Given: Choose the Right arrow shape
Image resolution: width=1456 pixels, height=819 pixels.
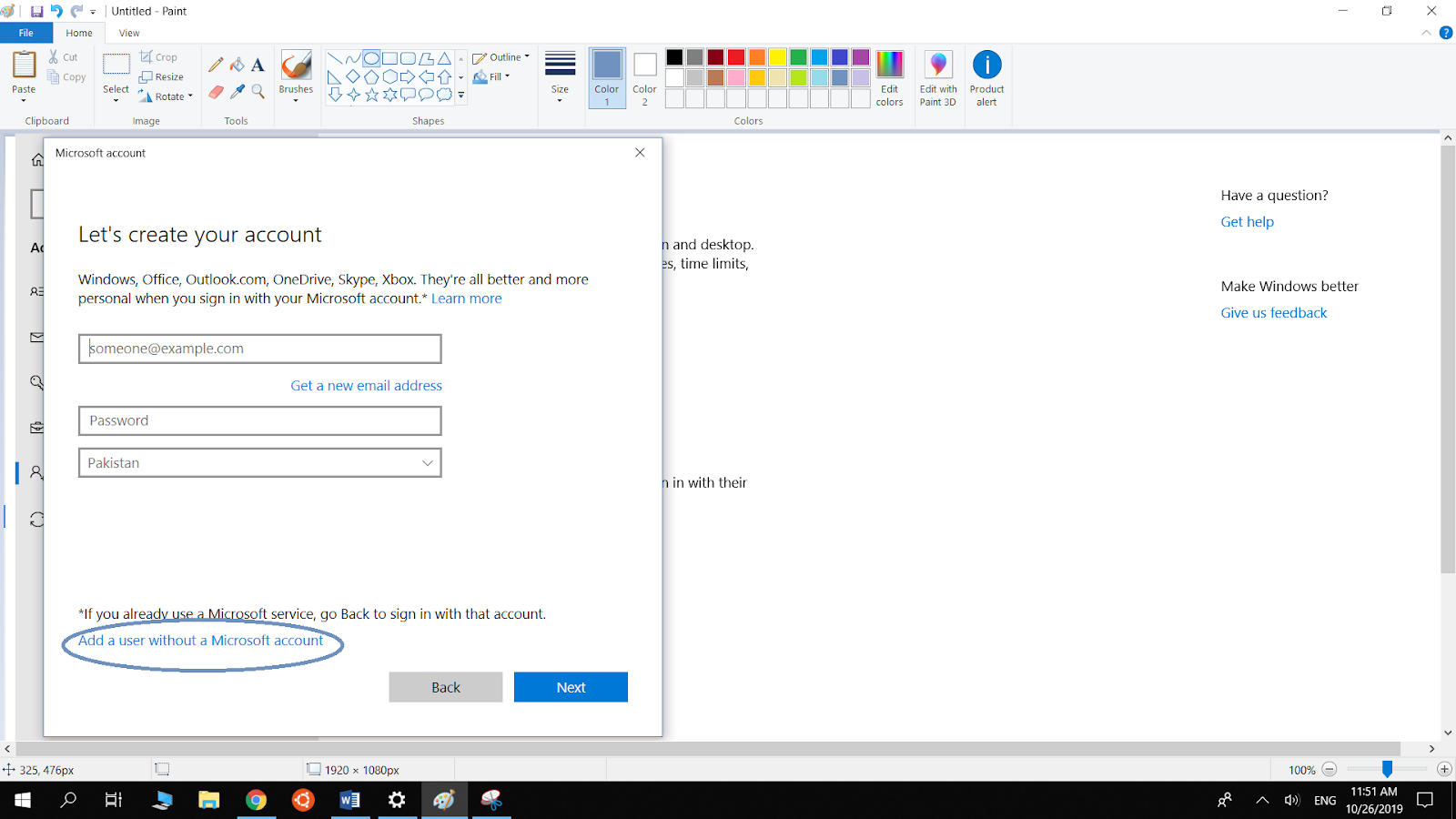Looking at the screenshot, I should 408,77.
